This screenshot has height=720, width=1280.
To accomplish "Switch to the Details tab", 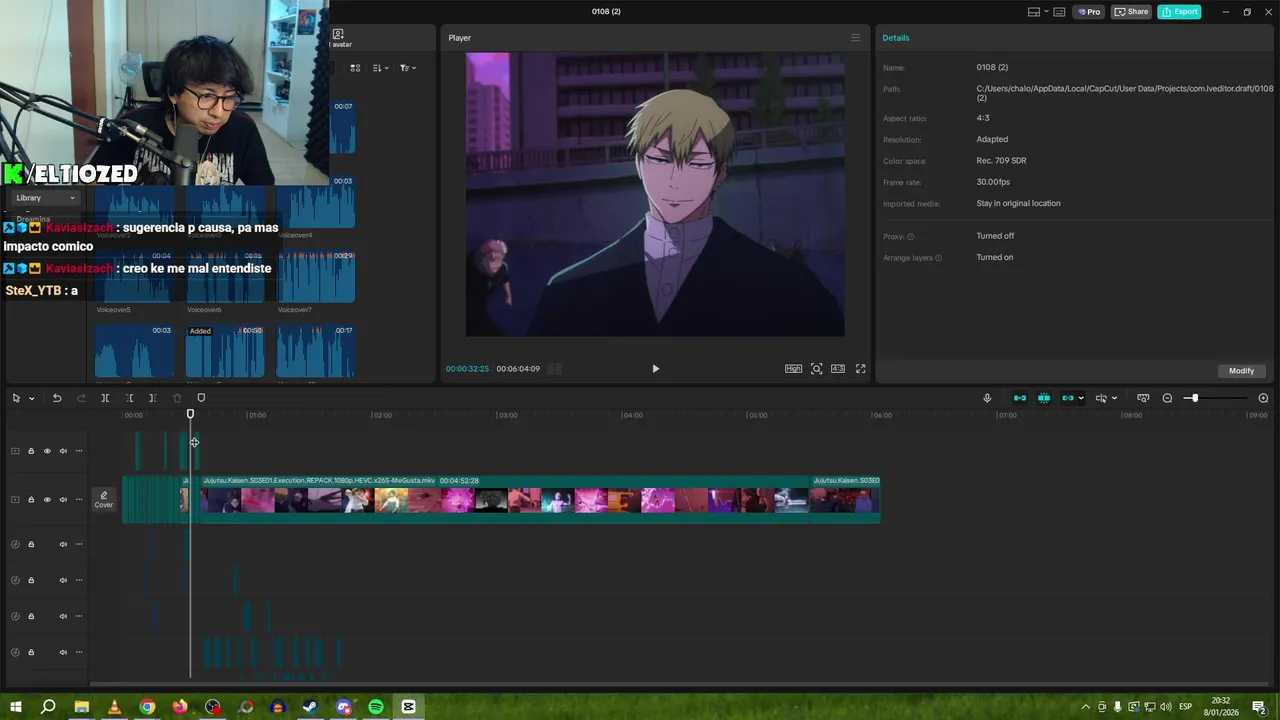I will point(896,38).
